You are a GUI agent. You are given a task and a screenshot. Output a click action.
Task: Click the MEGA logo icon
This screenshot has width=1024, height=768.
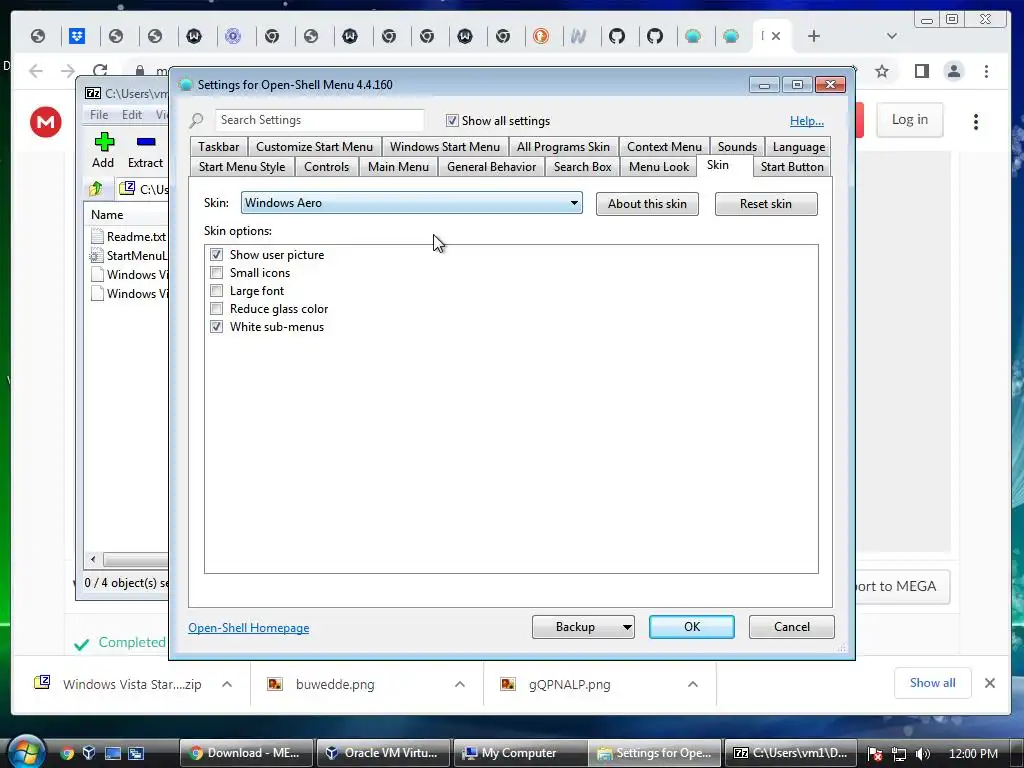pyautogui.click(x=46, y=121)
